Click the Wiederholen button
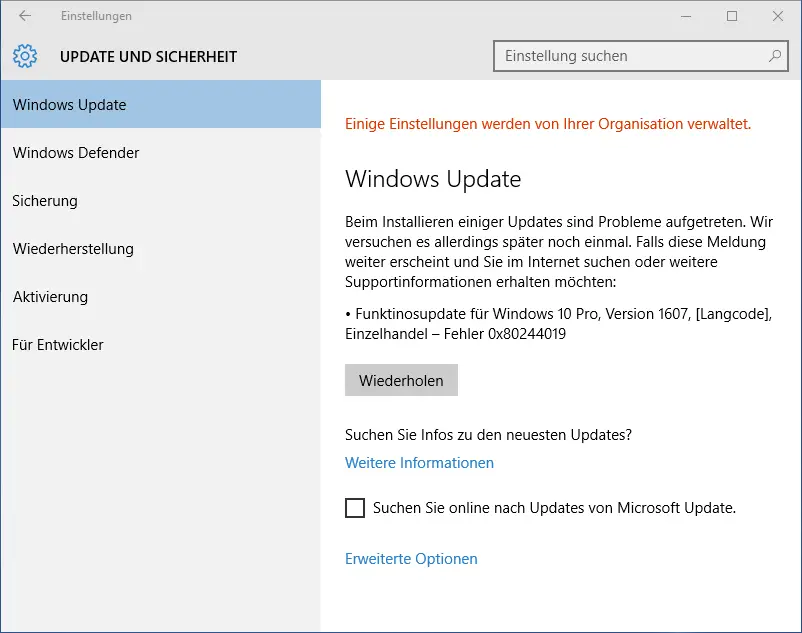Screen dimensions: 802x633 (401, 380)
